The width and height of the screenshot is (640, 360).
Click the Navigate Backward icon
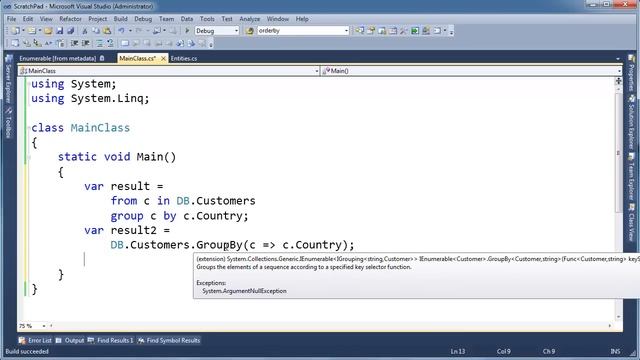pyautogui.click(x=157, y=31)
